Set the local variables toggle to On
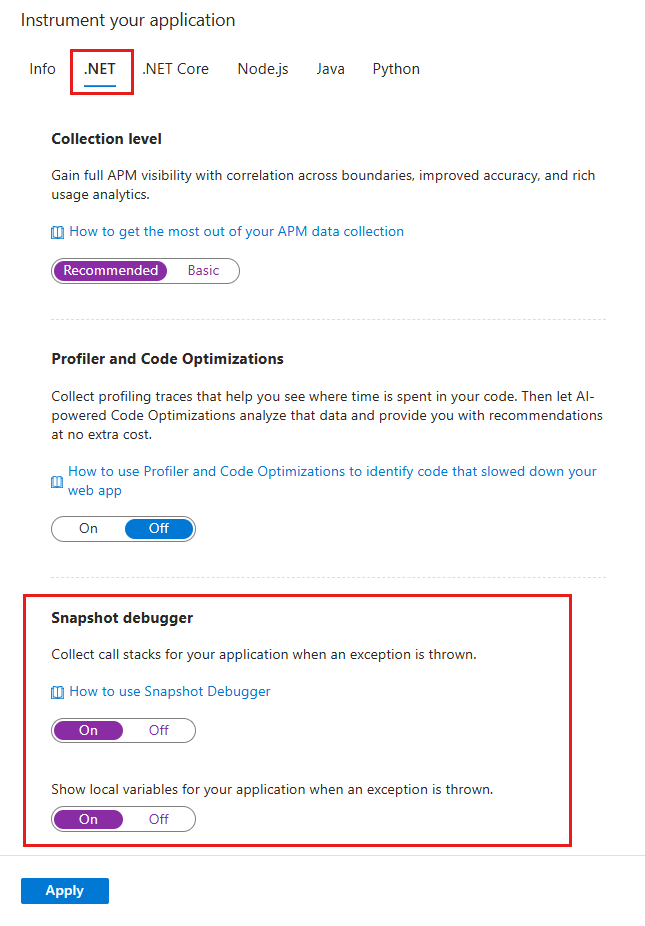 [88, 818]
